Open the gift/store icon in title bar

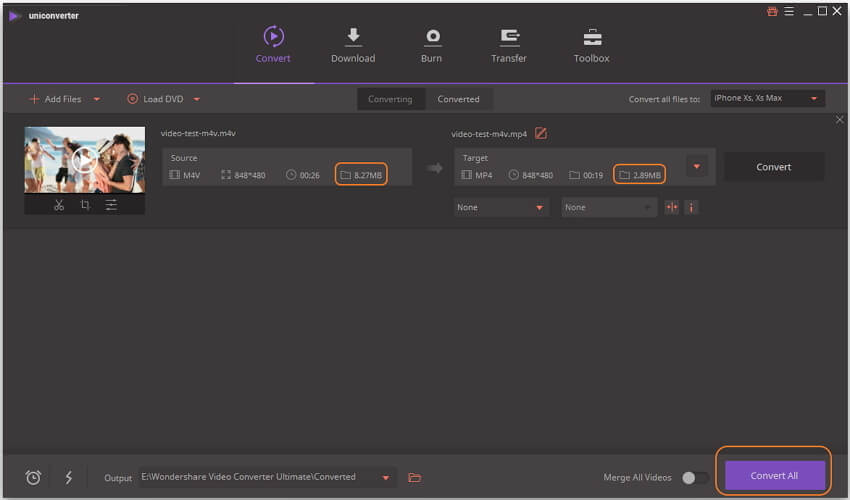click(772, 11)
